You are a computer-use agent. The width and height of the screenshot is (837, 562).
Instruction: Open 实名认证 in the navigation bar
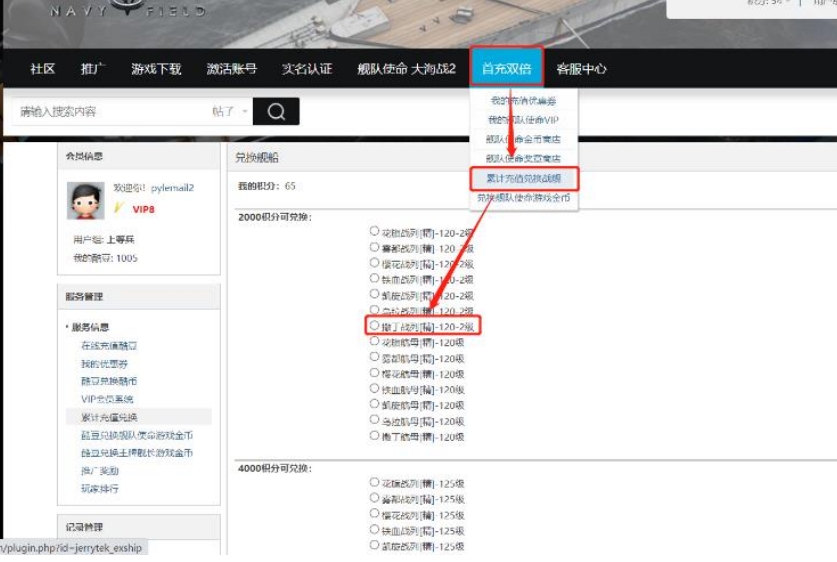pos(306,69)
